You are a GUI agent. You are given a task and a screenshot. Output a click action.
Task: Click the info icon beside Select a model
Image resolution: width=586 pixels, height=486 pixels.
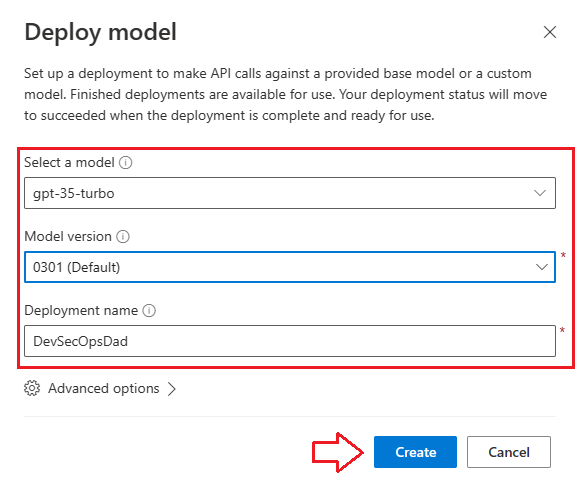(x=125, y=163)
